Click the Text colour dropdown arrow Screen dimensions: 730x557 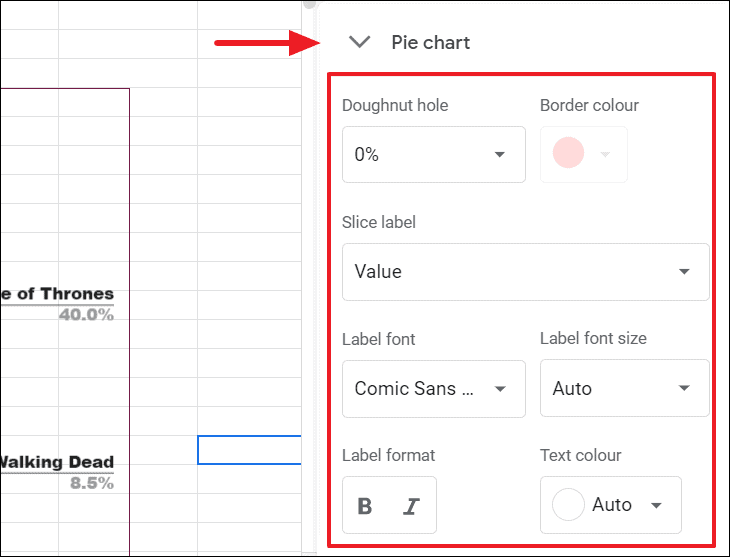click(x=656, y=505)
